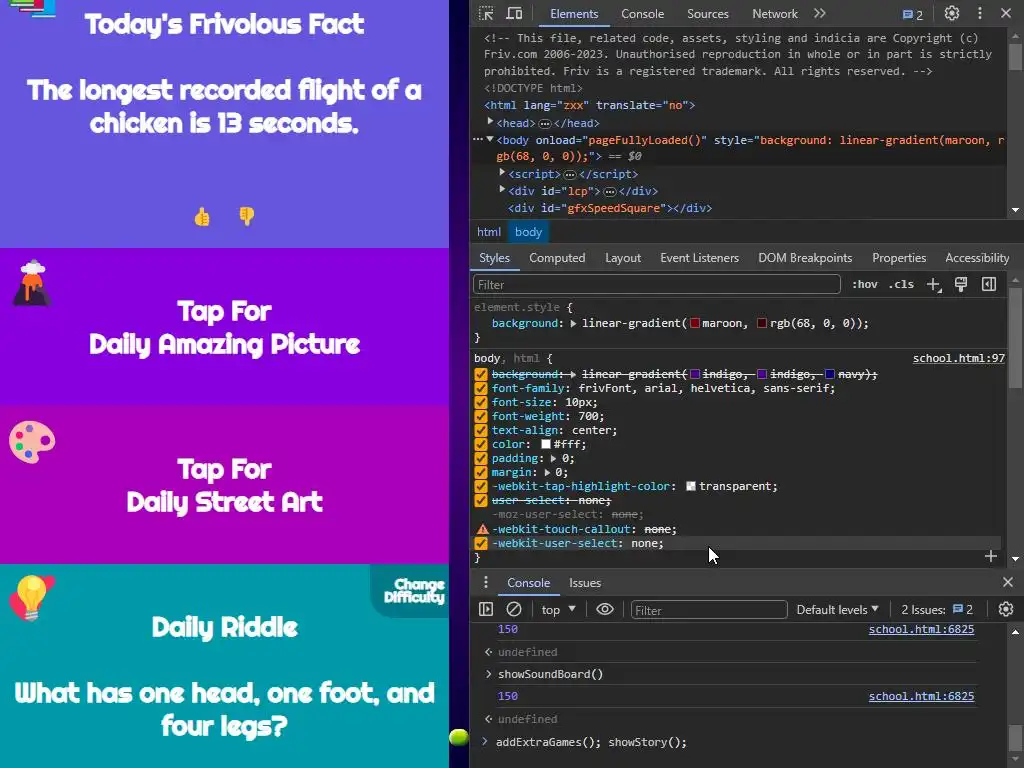Image resolution: width=1024 pixels, height=768 pixels.
Task: Uncheck the font-family property checkbox
Action: pyautogui.click(x=481, y=388)
